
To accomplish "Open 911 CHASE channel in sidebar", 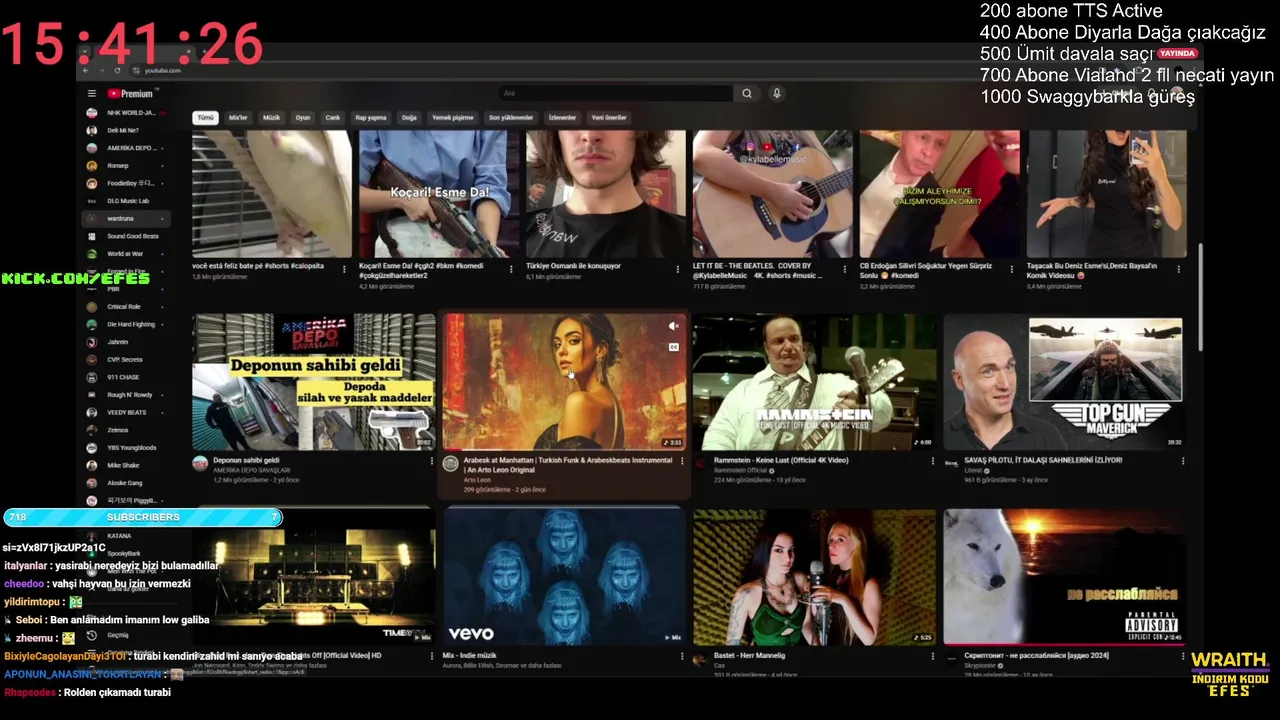I will (125, 377).
